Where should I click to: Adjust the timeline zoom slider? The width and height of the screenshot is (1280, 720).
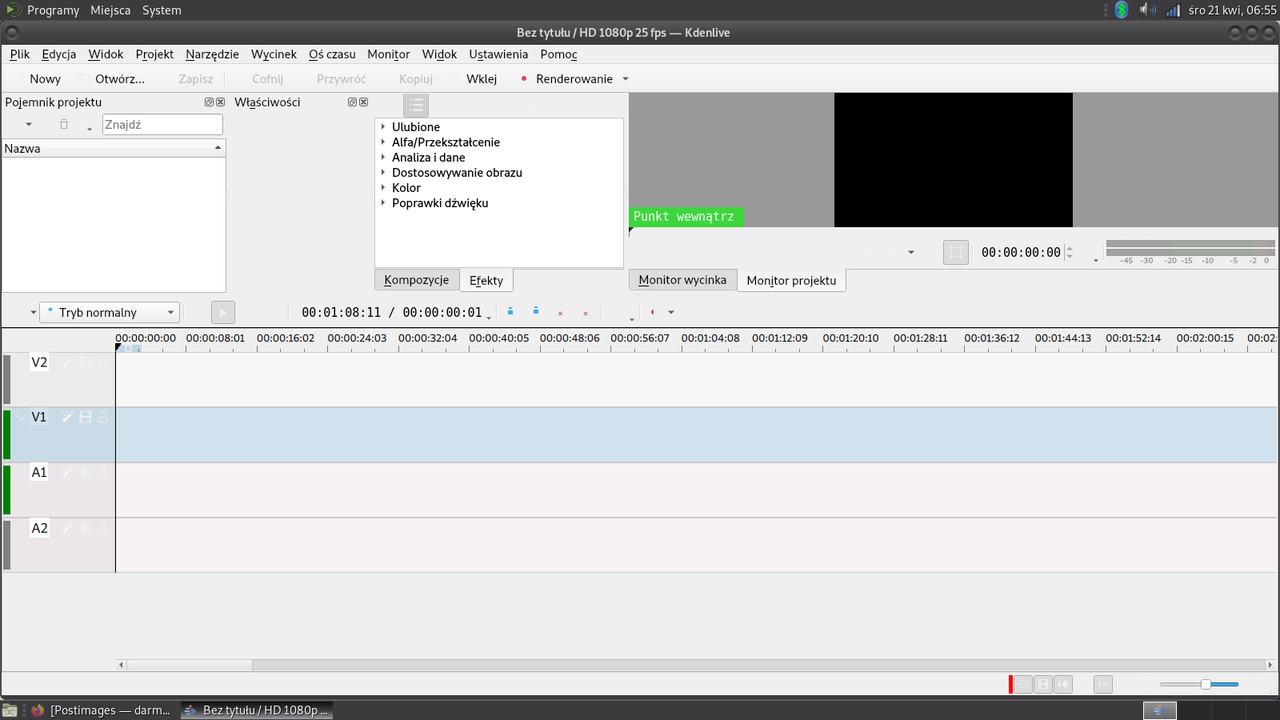[x=1199, y=684]
